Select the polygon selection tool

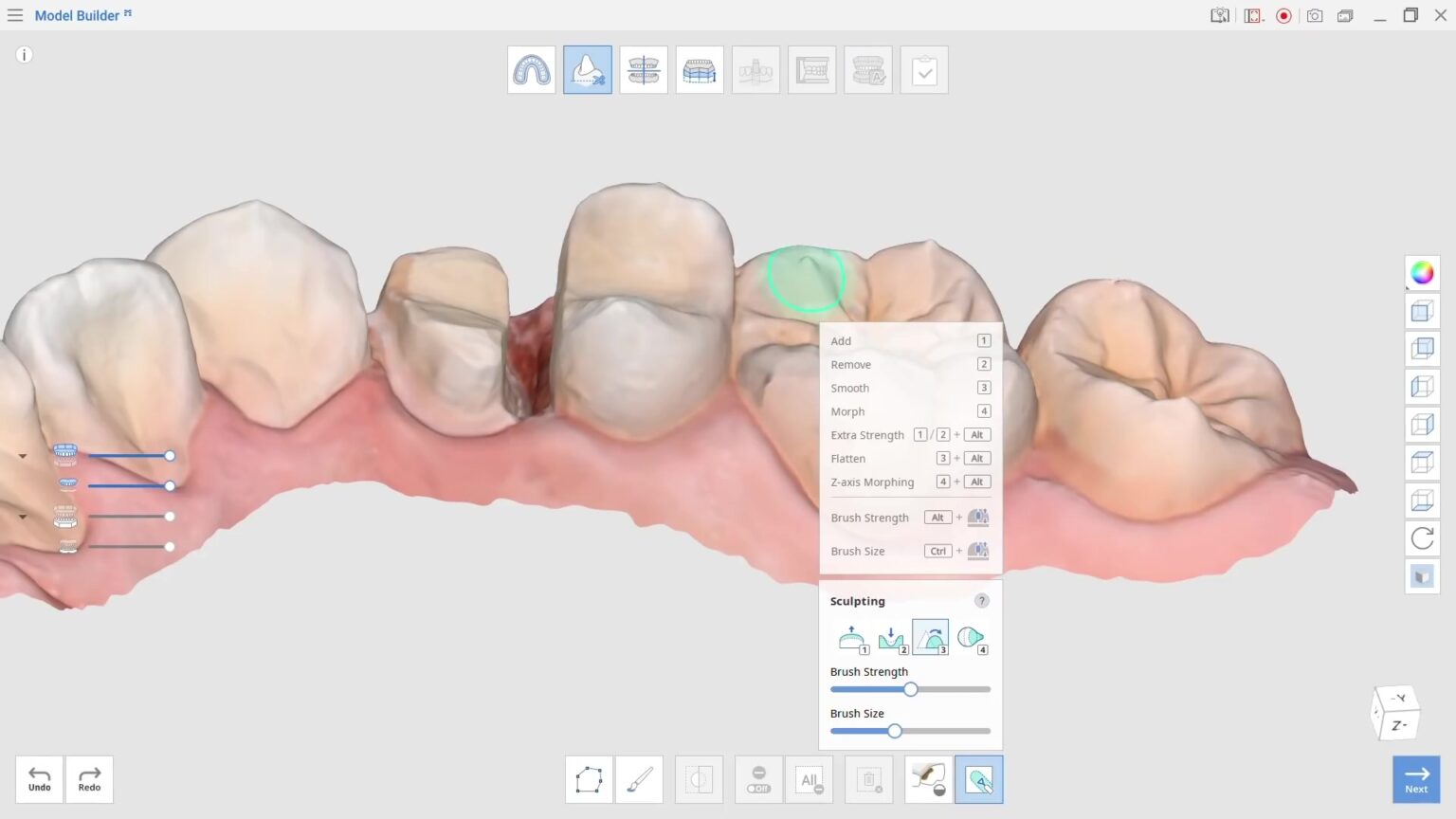[589, 779]
